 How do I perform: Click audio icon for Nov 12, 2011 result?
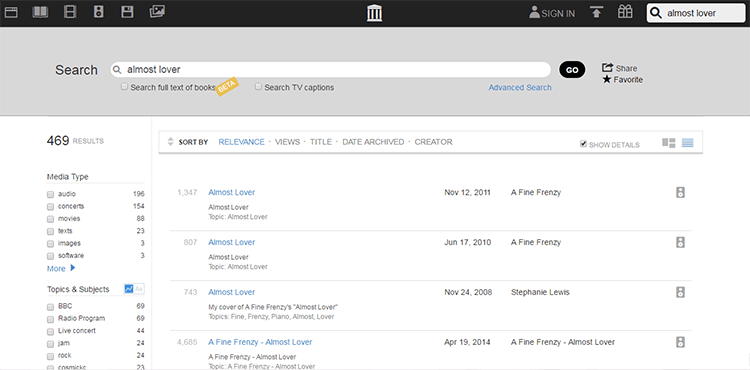[x=680, y=193]
